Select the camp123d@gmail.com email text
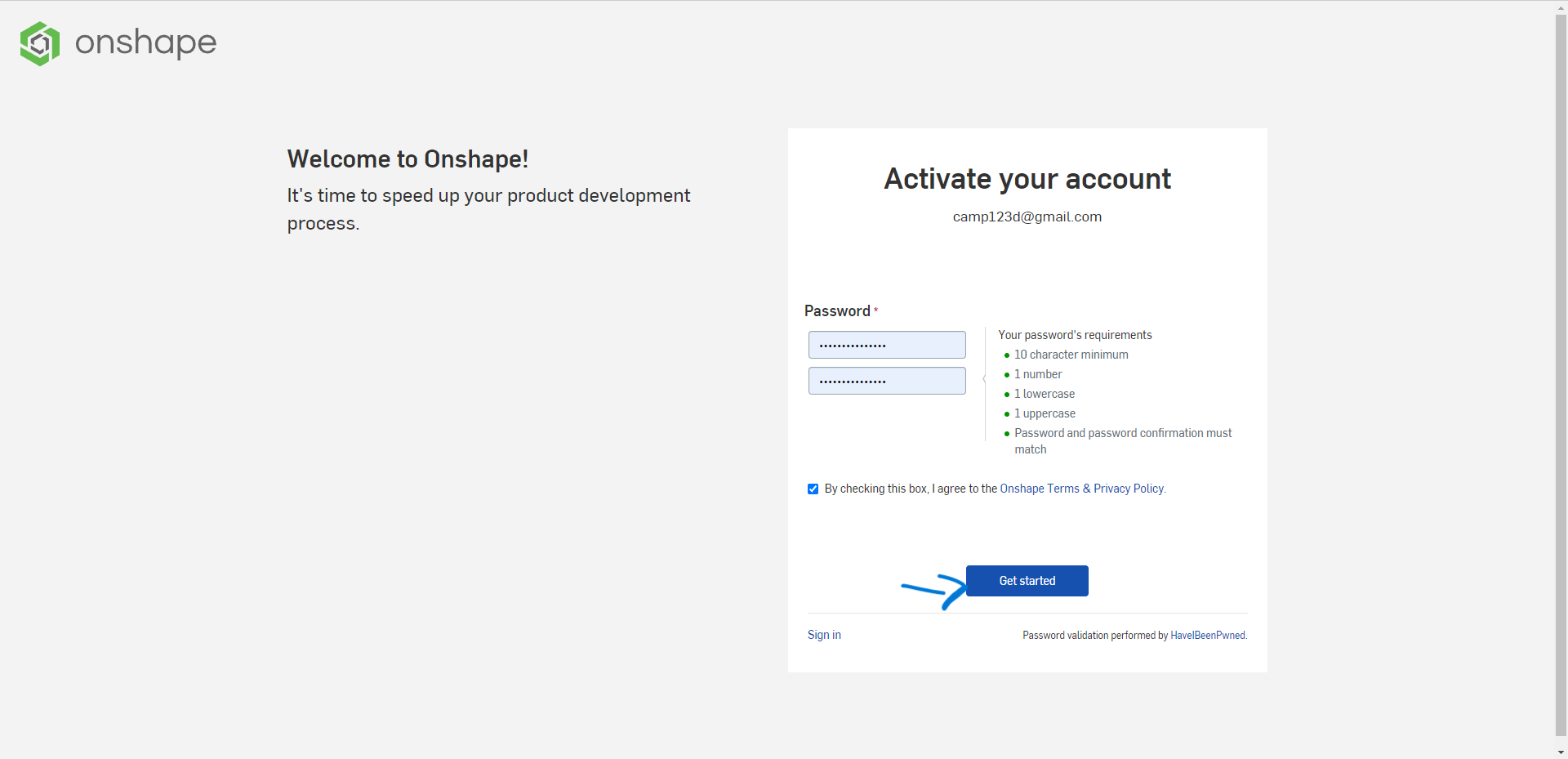The image size is (1568, 759). click(1027, 217)
